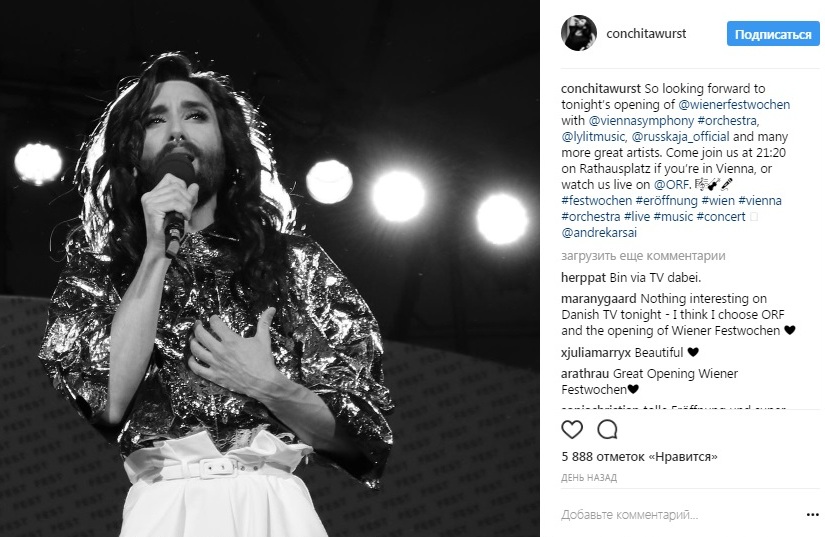
Task: Open the @andrekarsai photographer mention
Action: coord(599,232)
